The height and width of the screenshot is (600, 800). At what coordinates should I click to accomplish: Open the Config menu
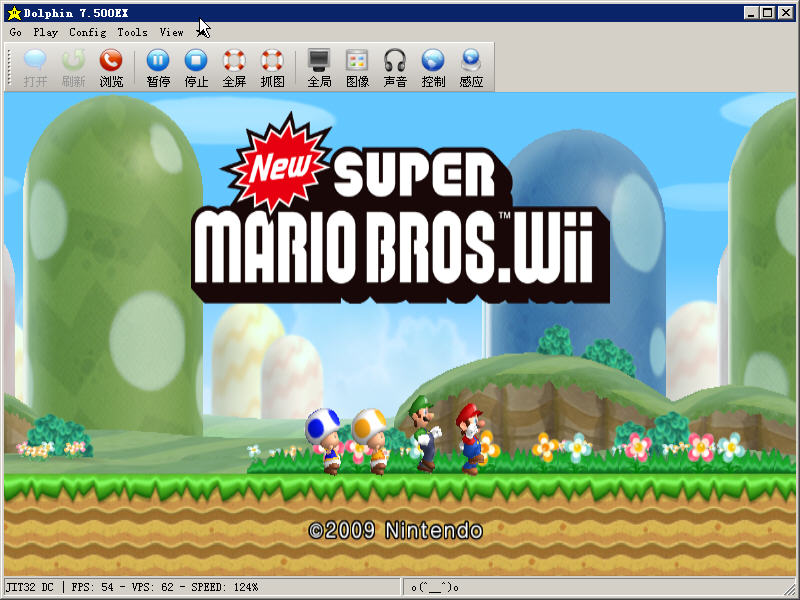(x=88, y=32)
